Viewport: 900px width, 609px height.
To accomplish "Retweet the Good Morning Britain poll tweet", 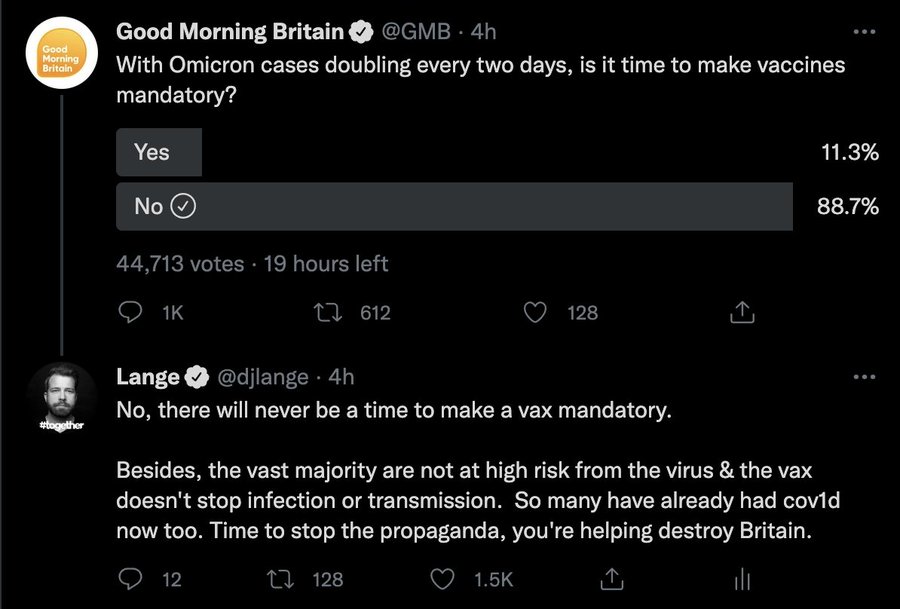I will [x=328, y=312].
